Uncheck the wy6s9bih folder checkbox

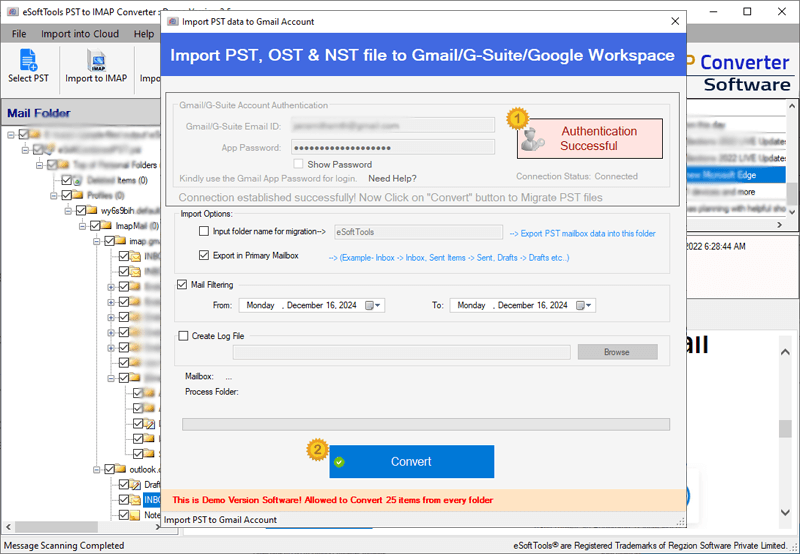click(81, 210)
